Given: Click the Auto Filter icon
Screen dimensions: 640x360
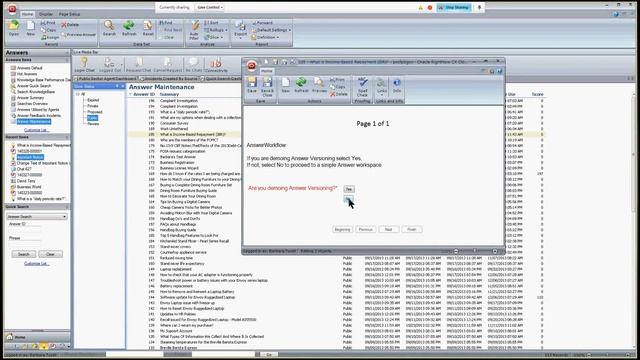Looking at the screenshot, I should pyautogui.click(x=194, y=30).
